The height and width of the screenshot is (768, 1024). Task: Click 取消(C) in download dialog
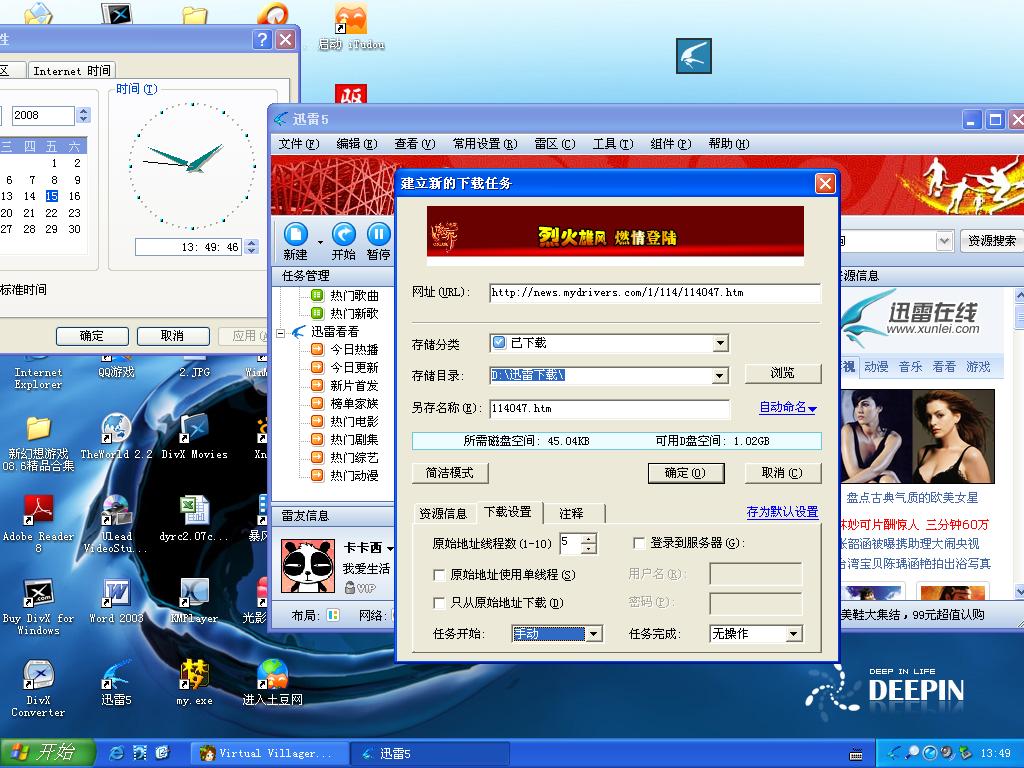[x=782, y=473]
